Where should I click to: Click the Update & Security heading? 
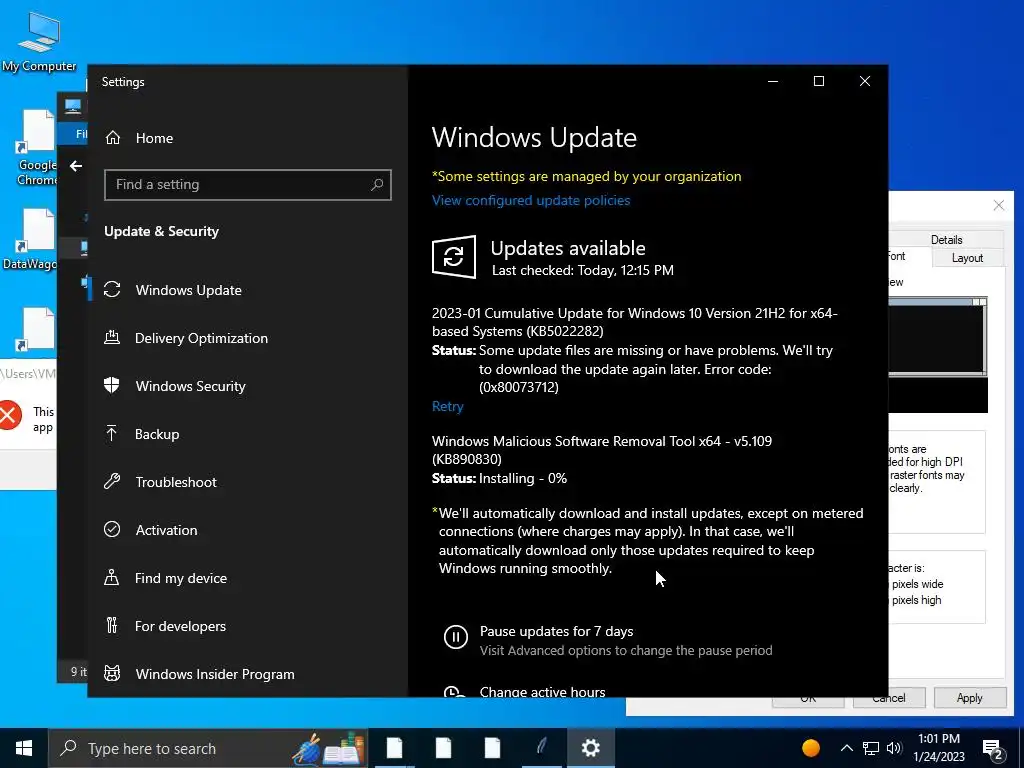(161, 231)
